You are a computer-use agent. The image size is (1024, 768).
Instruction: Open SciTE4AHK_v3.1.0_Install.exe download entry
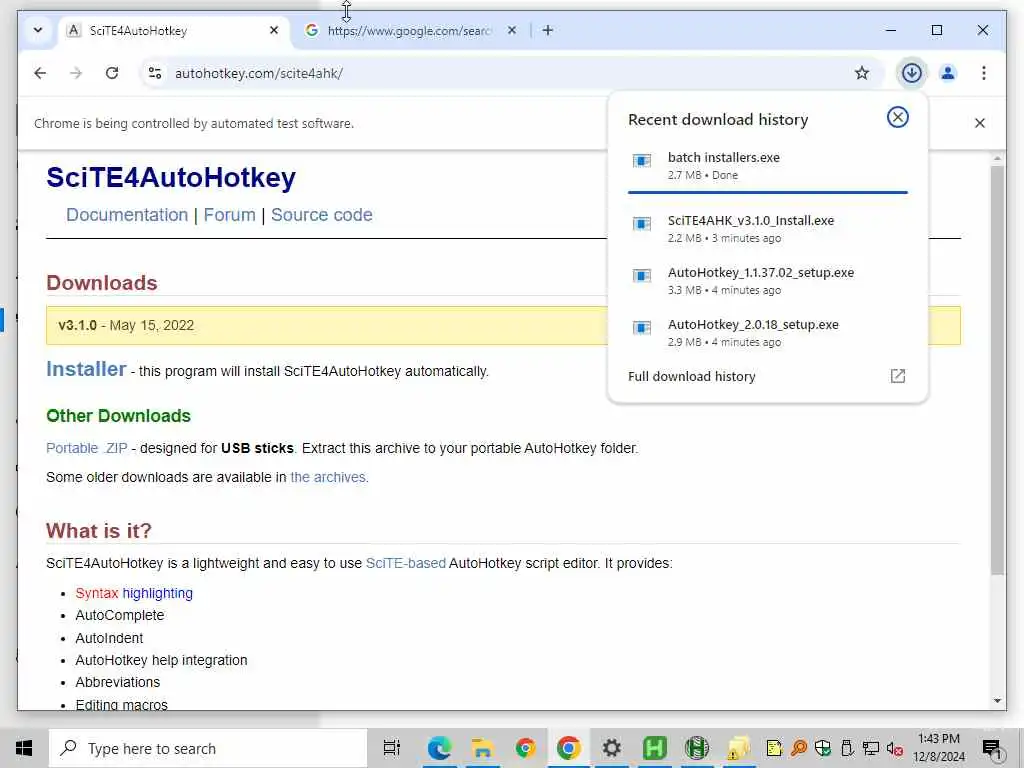tap(767, 229)
